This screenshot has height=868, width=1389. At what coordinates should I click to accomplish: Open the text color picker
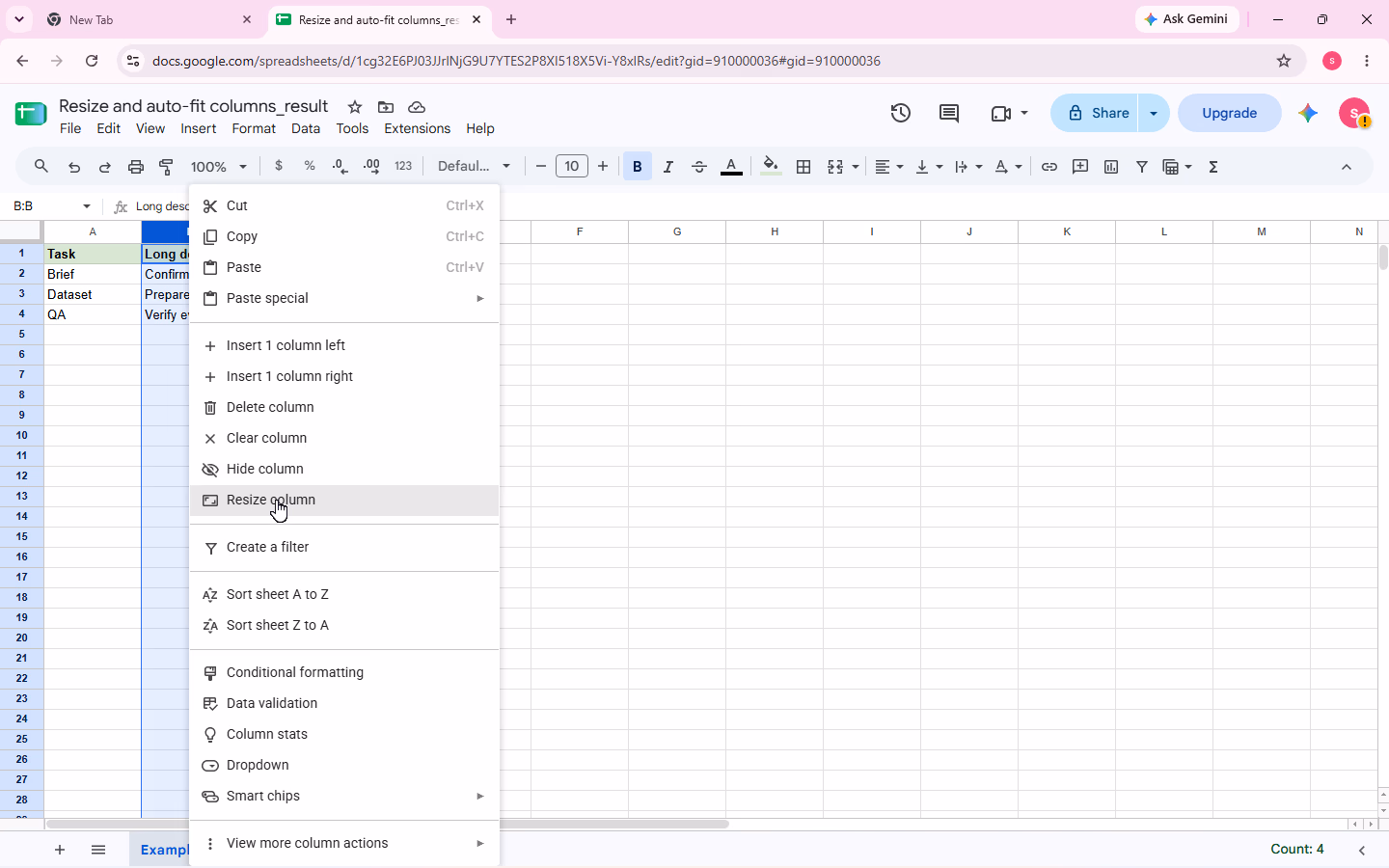[x=731, y=167]
